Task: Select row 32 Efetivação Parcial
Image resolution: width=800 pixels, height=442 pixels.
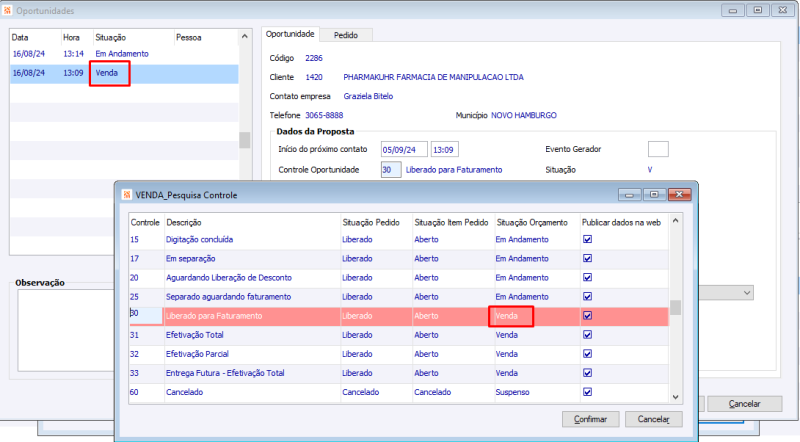Action: 398,354
